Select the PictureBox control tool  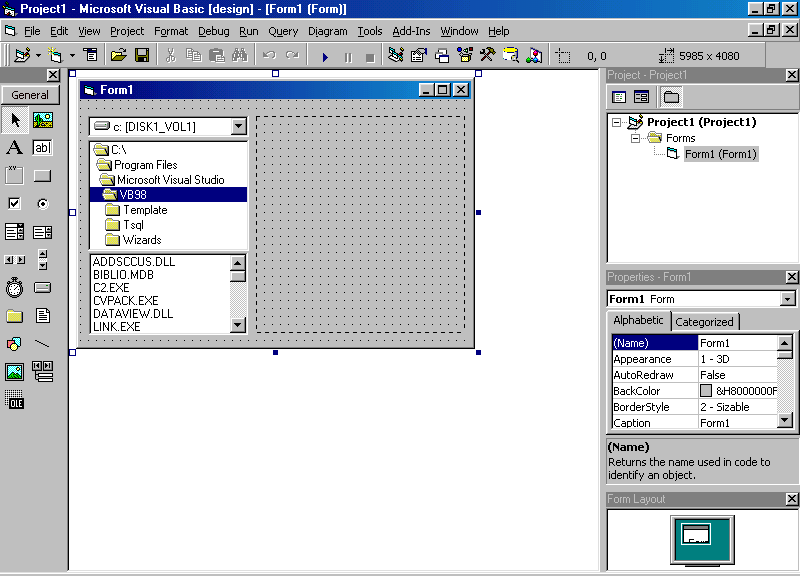[x=43, y=120]
